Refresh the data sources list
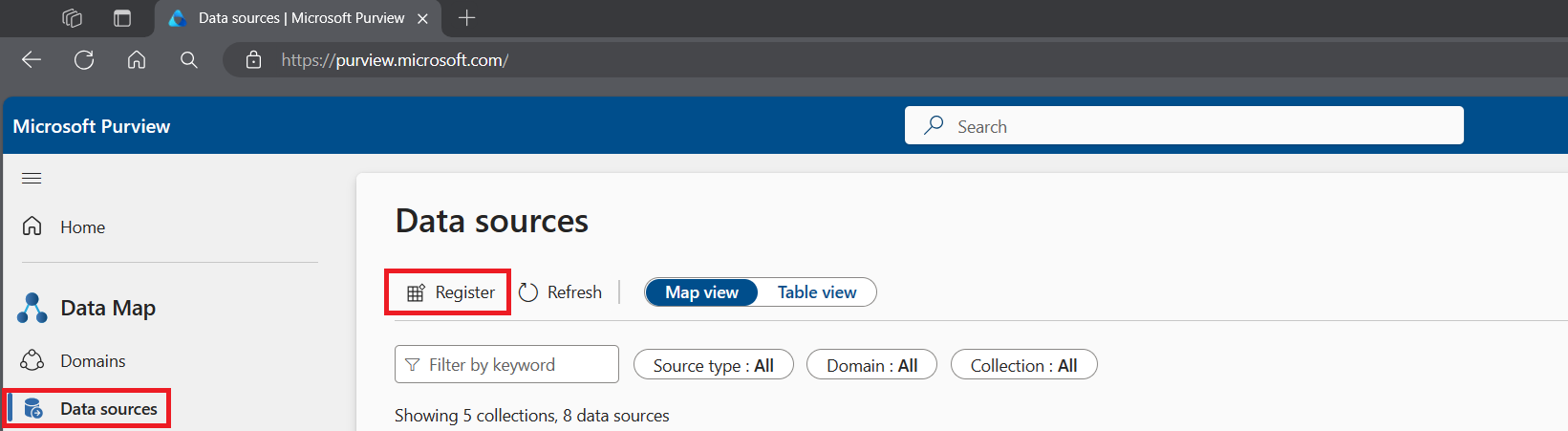Viewport: 1568px width, 431px height. pyautogui.click(x=560, y=292)
